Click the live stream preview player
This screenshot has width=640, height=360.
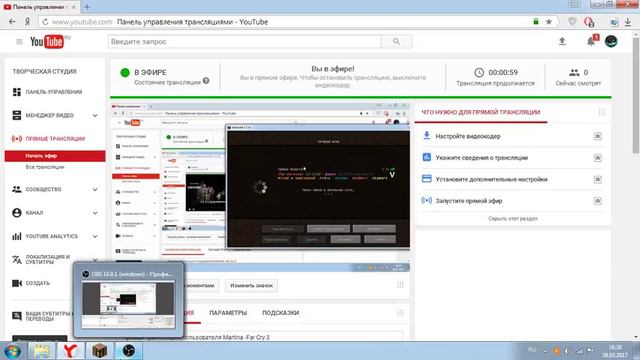[260, 187]
